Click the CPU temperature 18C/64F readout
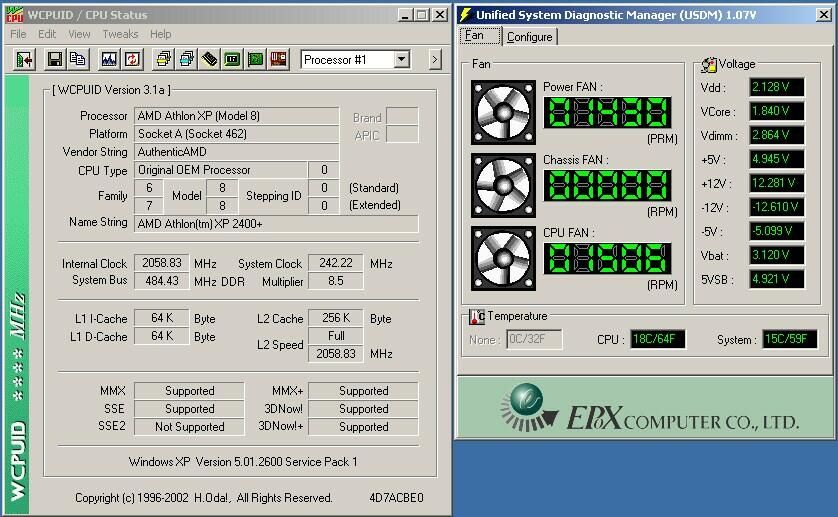This screenshot has width=838, height=517. 658,339
